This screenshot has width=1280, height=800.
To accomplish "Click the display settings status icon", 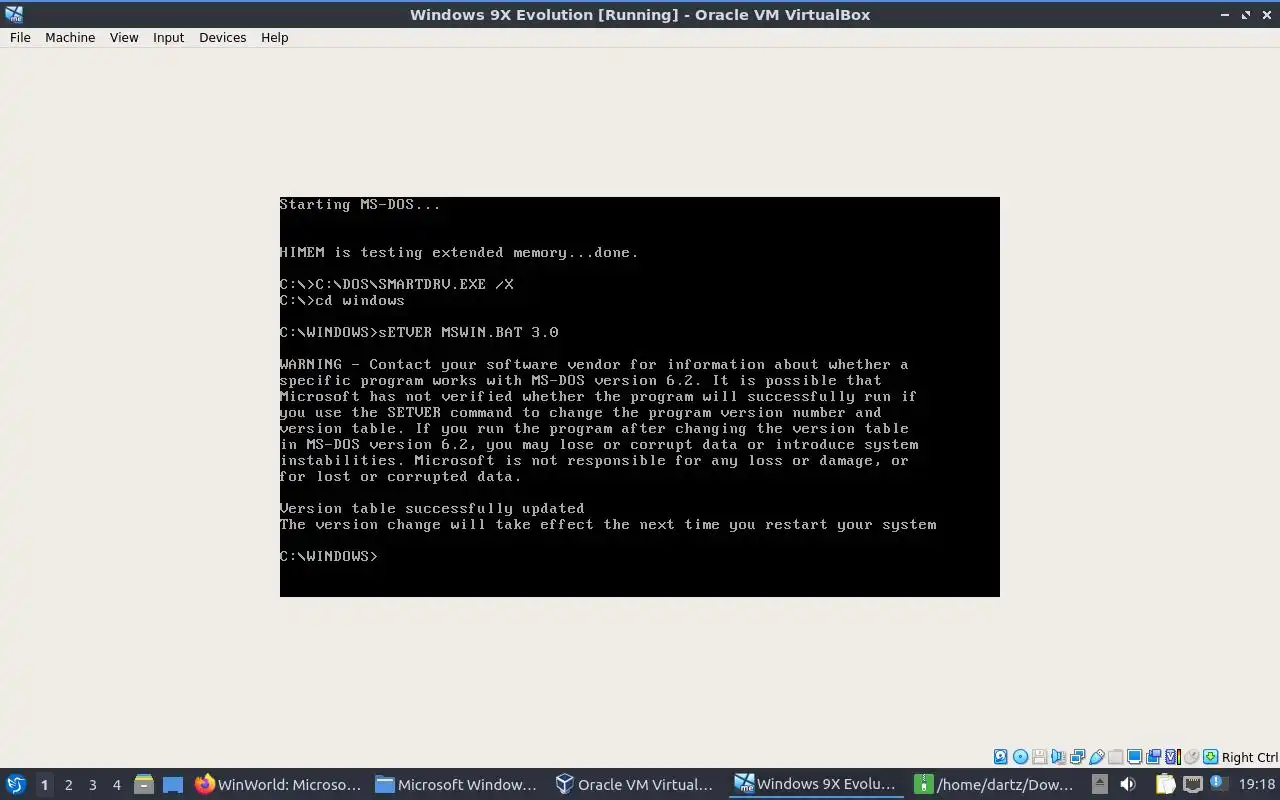I will [x=1134, y=757].
